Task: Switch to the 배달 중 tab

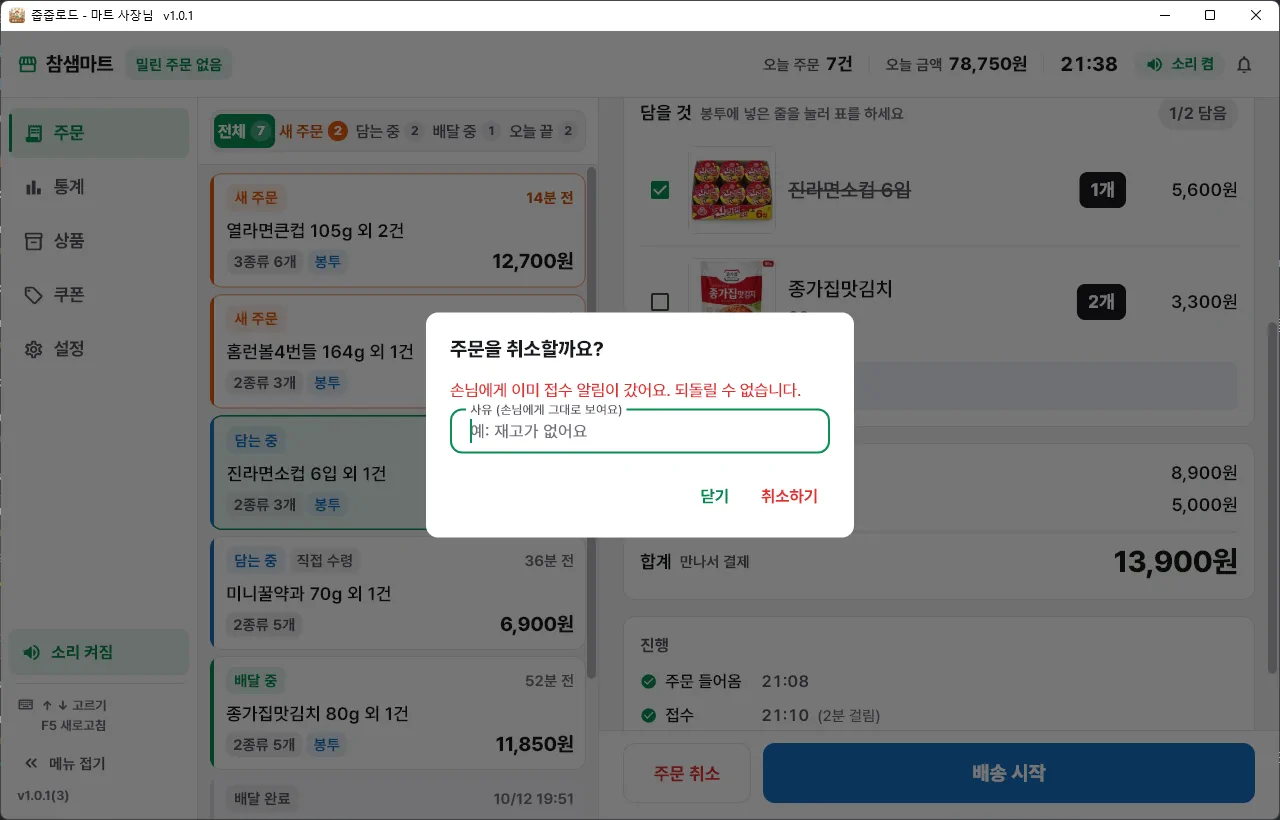Action: 466,131
